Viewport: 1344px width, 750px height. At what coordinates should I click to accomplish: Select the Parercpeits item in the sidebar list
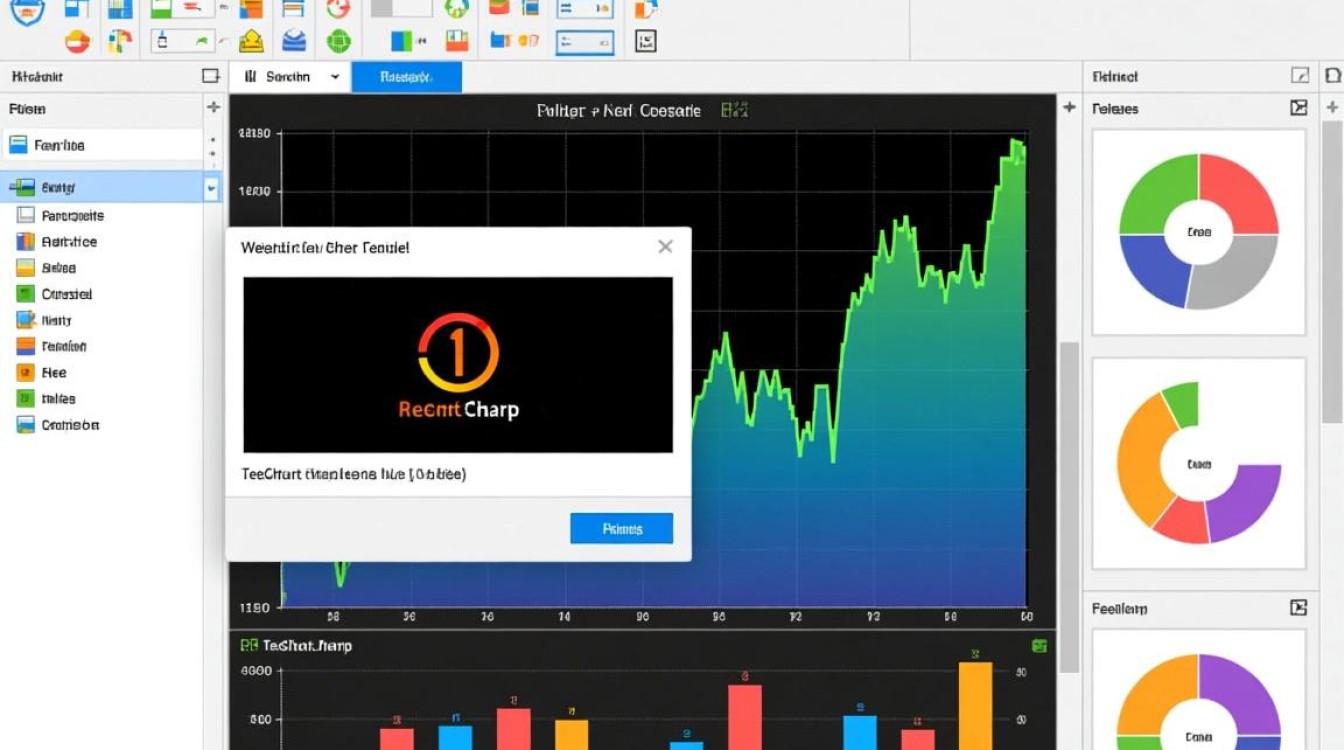tap(72, 215)
